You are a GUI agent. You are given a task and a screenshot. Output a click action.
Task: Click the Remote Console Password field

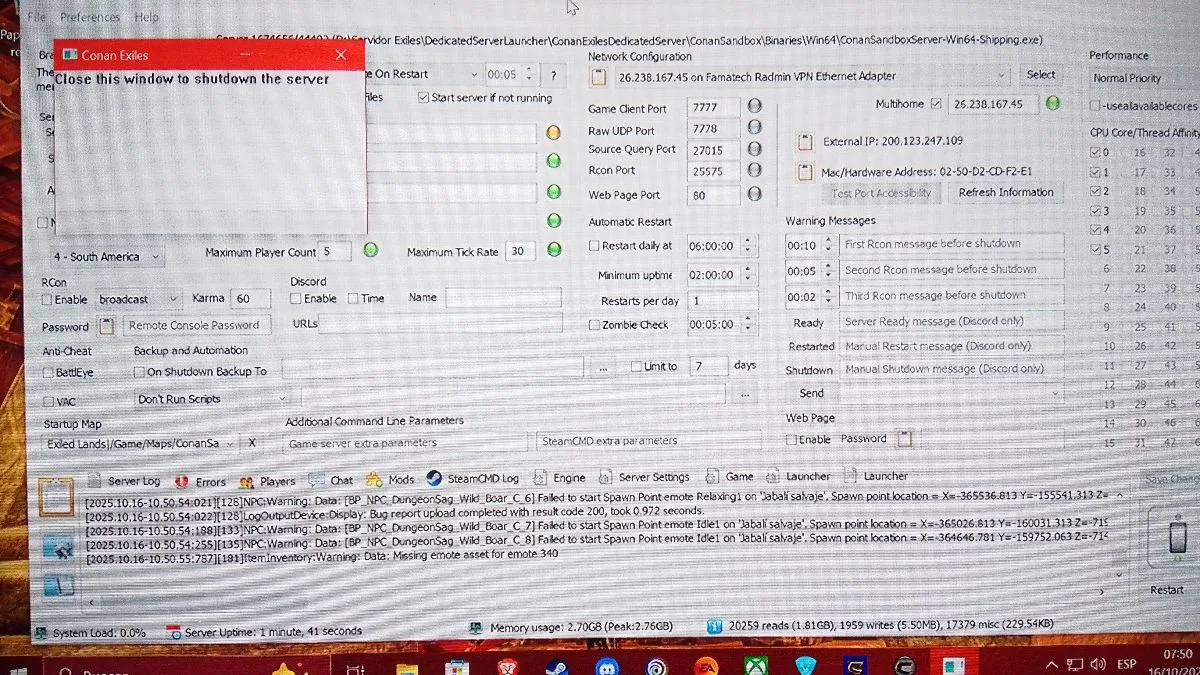point(196,325)
